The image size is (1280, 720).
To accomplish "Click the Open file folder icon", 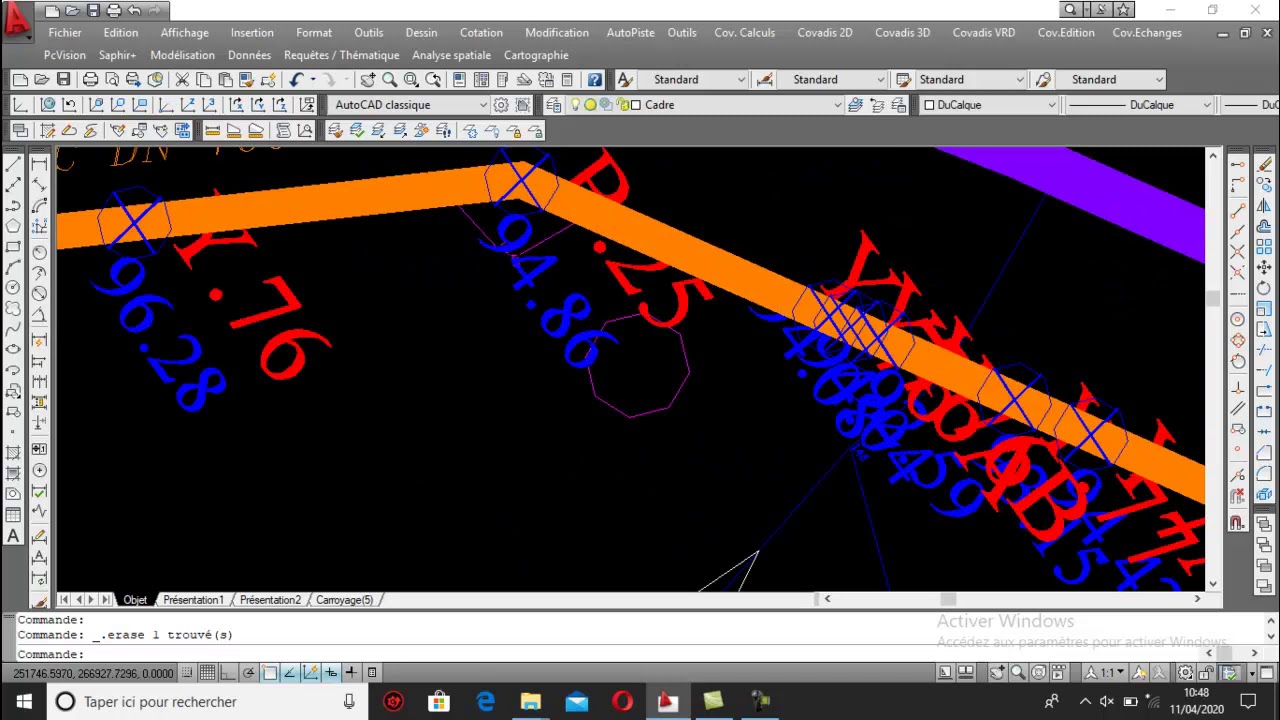I will point(42,79).
